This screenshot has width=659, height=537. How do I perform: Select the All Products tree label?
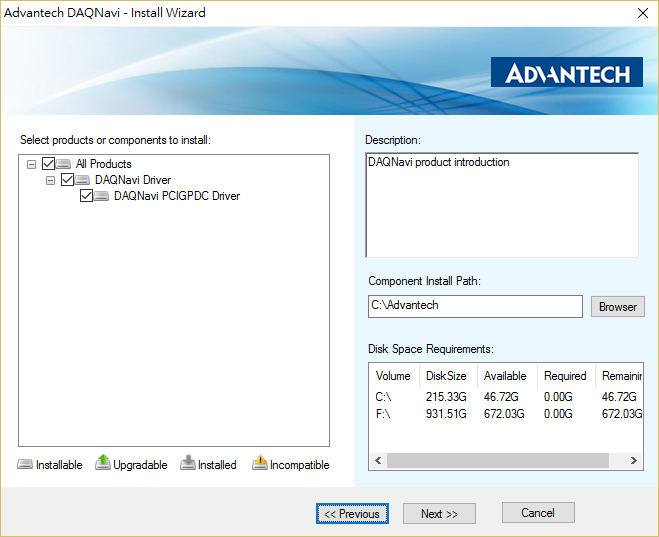[103, 164]
